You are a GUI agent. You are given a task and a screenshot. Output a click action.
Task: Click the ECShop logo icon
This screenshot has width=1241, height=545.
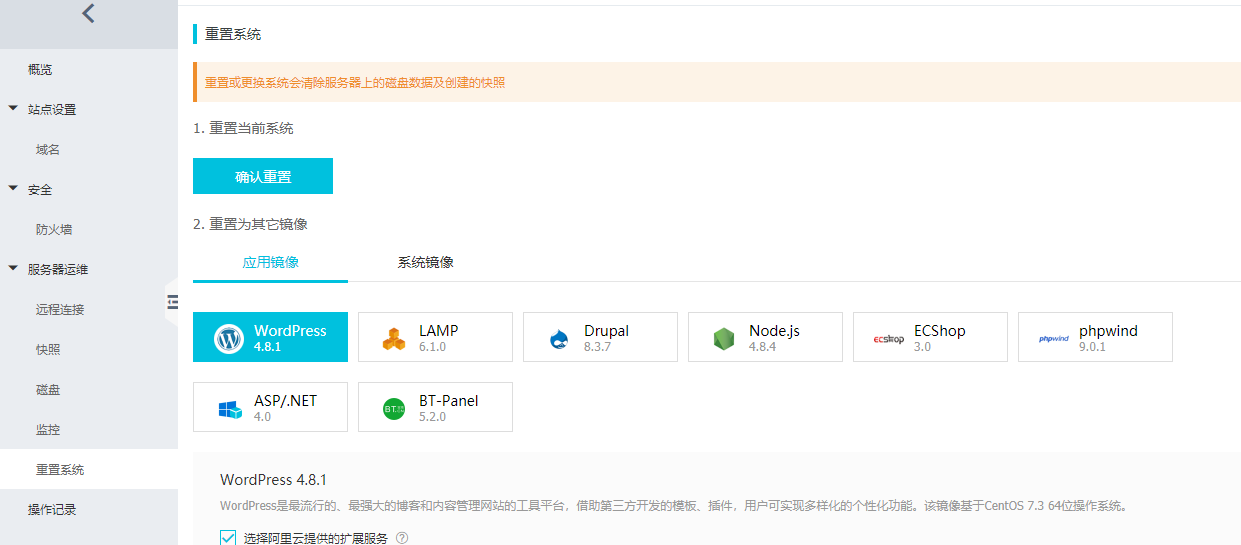click(x=888, y=338)
